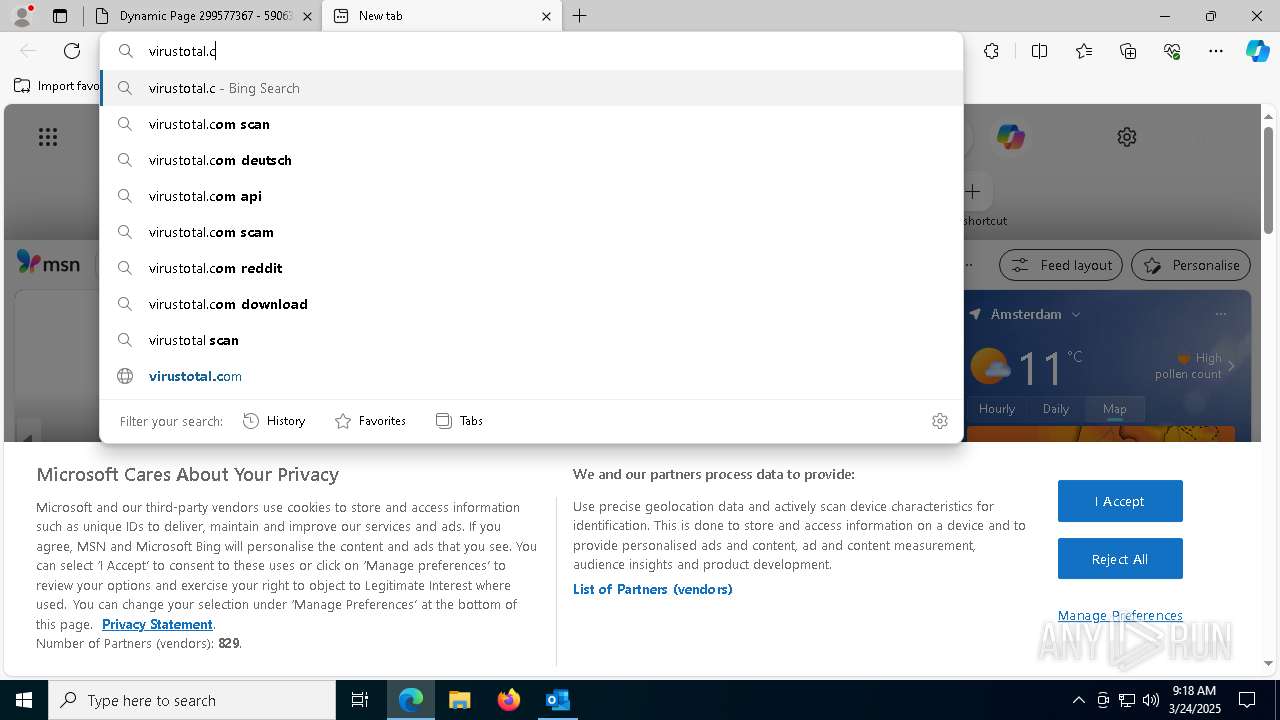Screen dimensions: 1280x720
Task: Select suggestion 'virustotal.com reddit'
Action: 531,268
